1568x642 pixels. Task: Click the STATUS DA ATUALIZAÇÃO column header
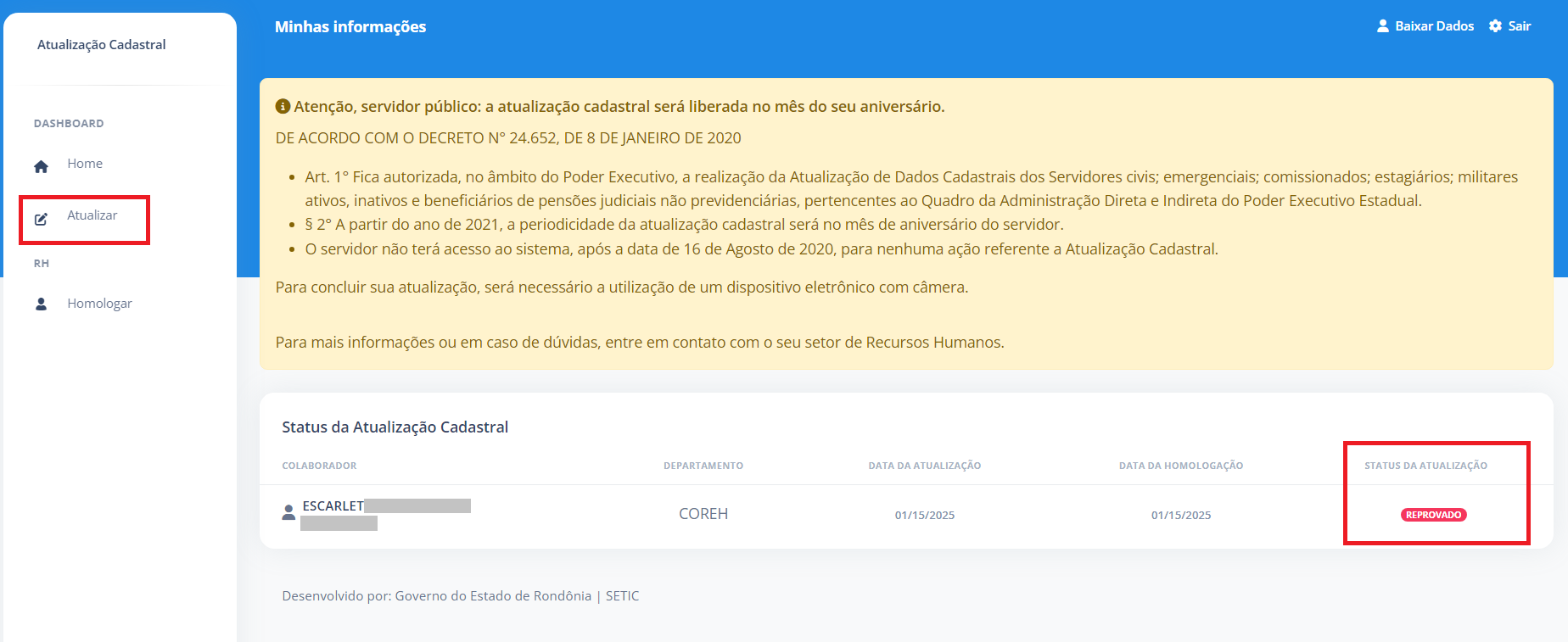coord(1426,466)
